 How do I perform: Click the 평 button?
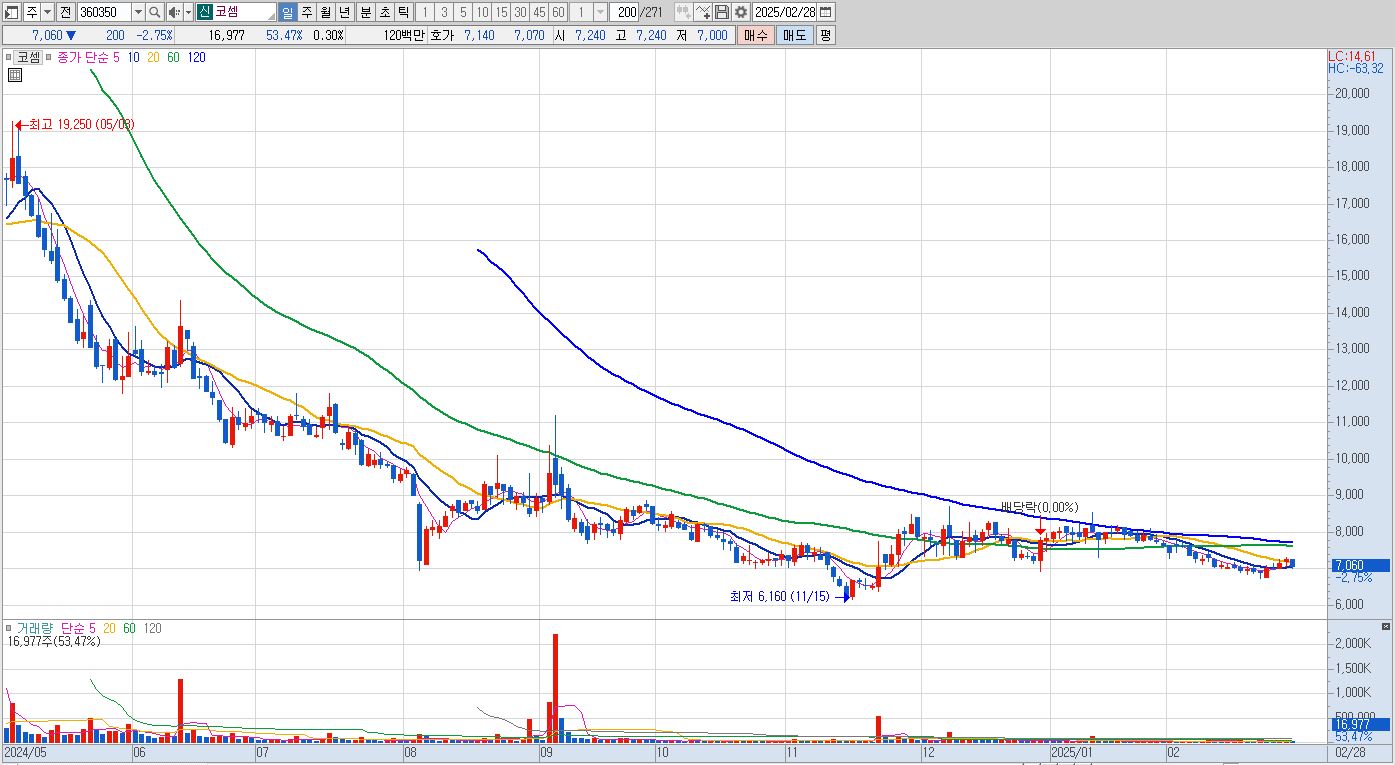[x=825, y=35]
